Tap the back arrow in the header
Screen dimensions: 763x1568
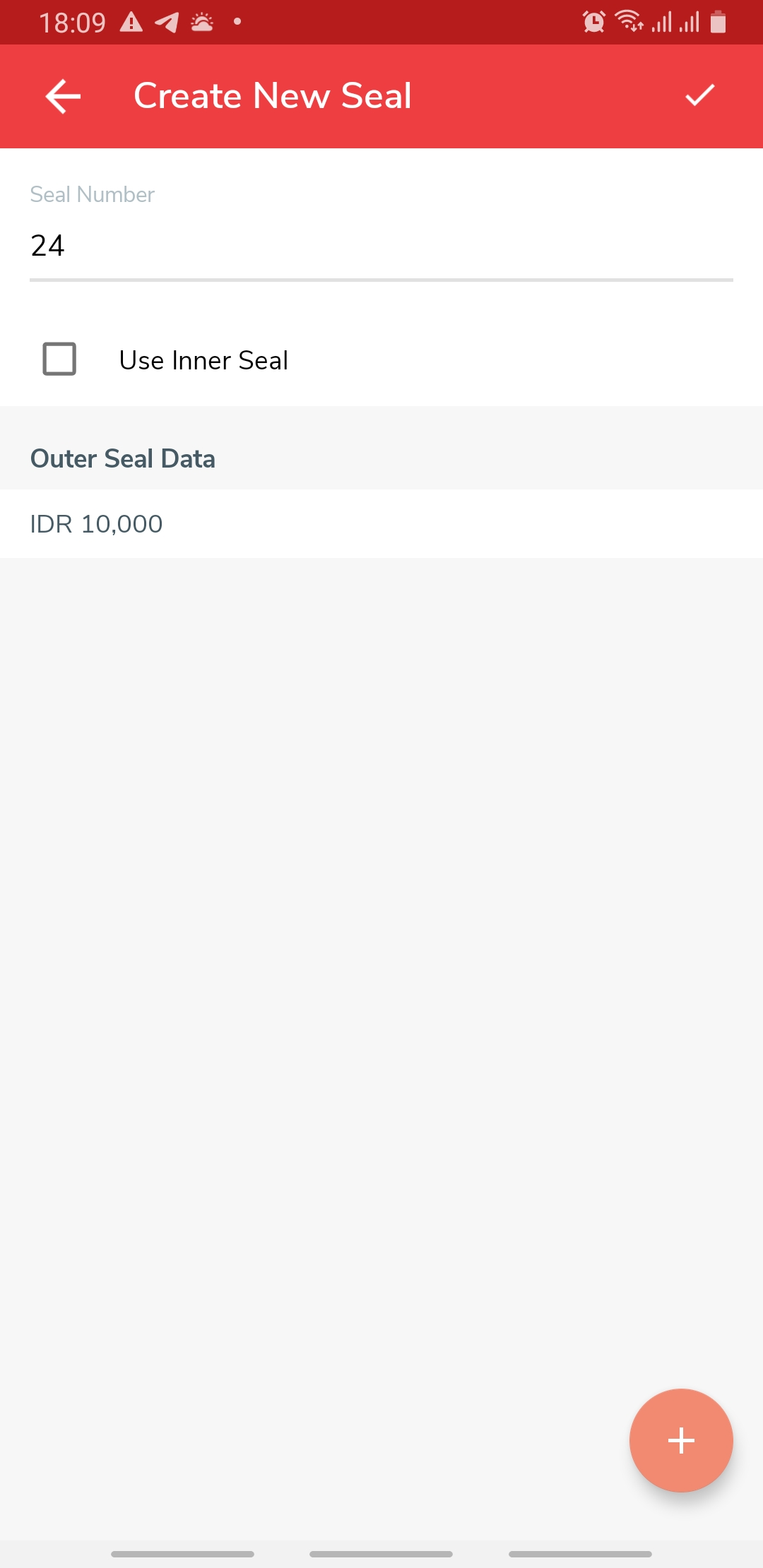[x=63, y=96]
